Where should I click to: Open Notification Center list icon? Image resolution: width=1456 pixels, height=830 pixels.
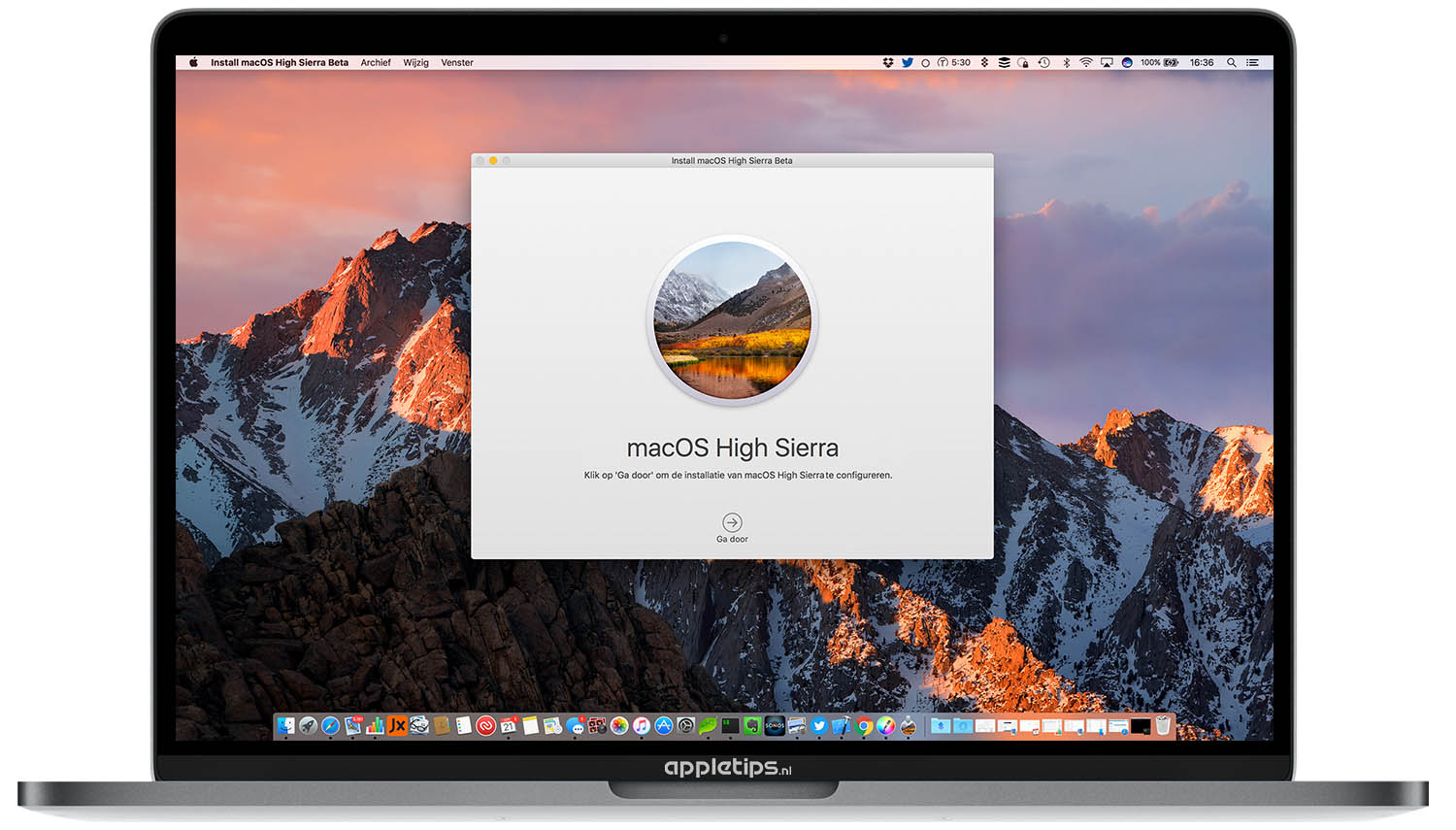tap(1253, 63)
